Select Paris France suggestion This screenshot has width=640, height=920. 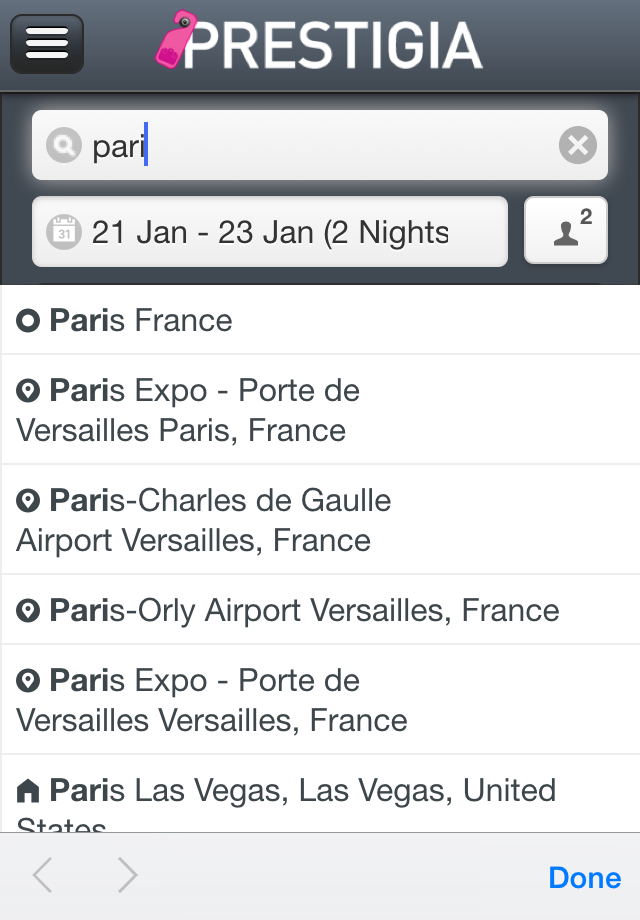tap(320, 320)
